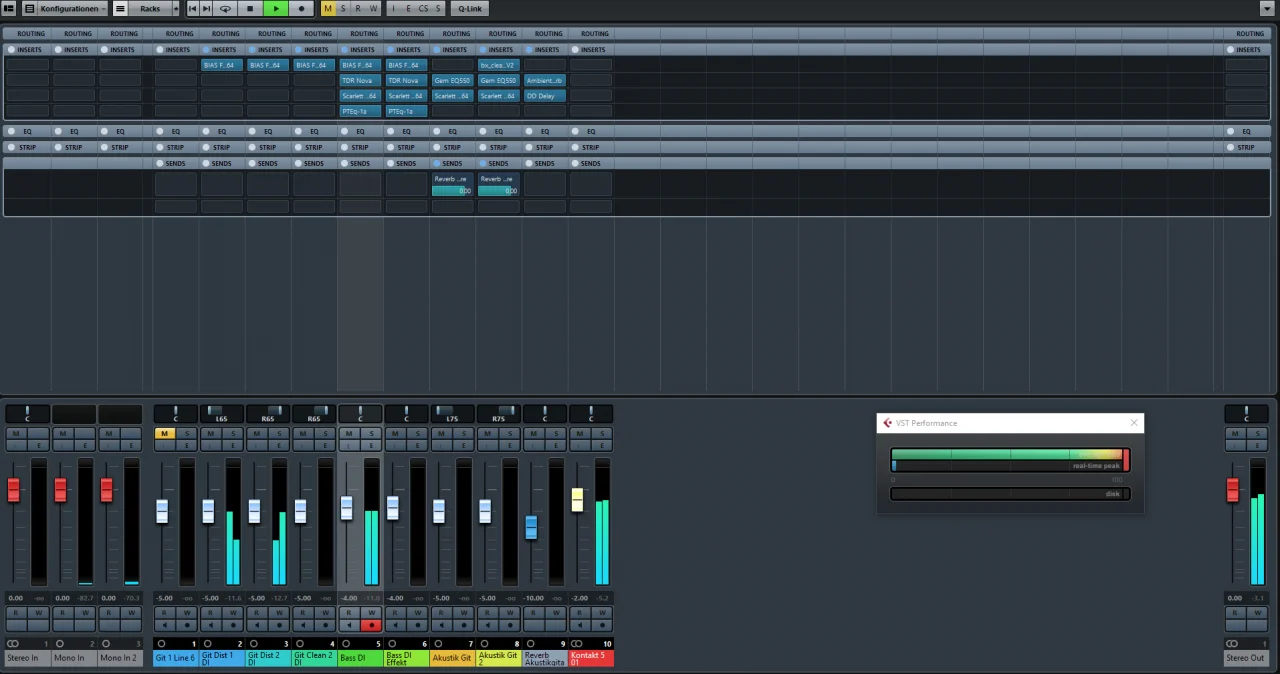Image resolution: width=1280 pixels, height=674 pixels.
Task: Click the Stop transport button
Action: [x=250, y=9]
